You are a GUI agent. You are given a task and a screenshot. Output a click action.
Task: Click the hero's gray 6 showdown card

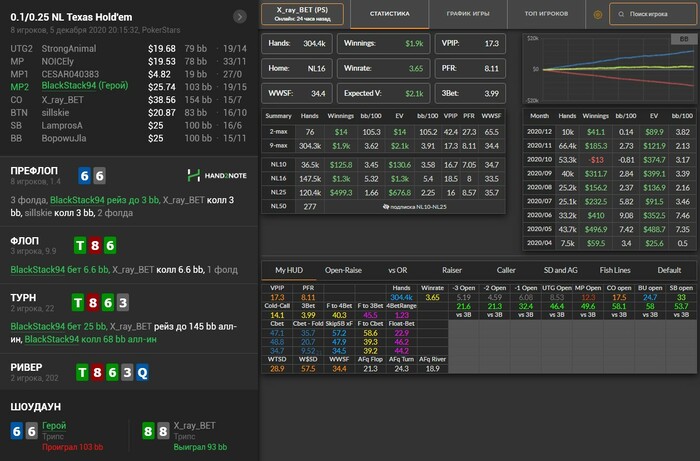(x=31, y=431)
